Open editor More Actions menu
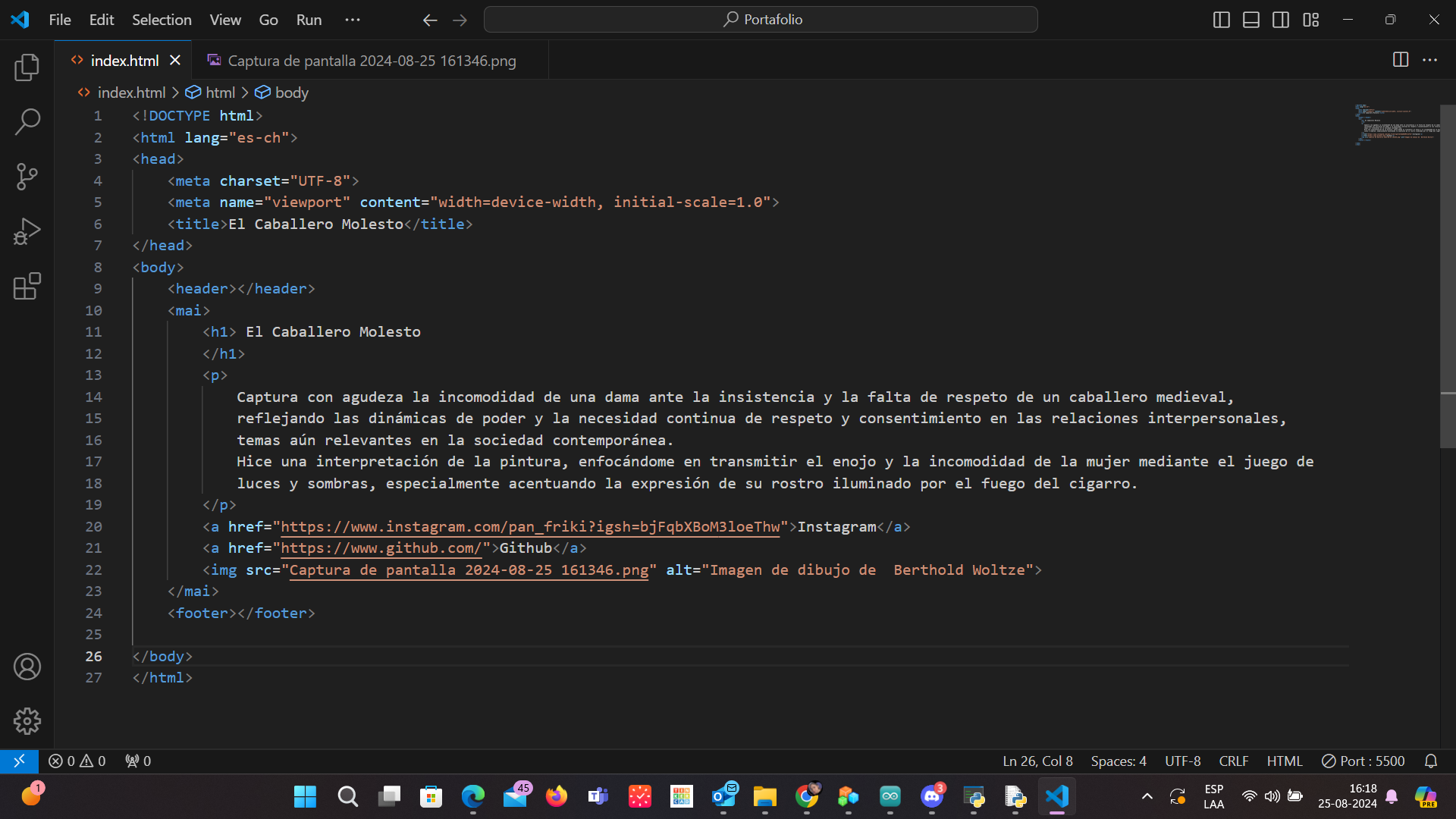 tap(1429, 60)
